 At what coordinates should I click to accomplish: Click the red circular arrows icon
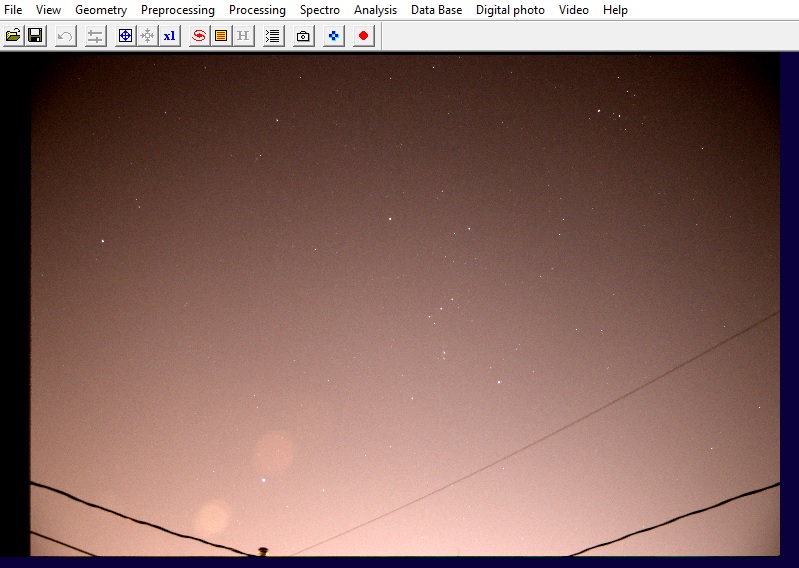point(199,36)
